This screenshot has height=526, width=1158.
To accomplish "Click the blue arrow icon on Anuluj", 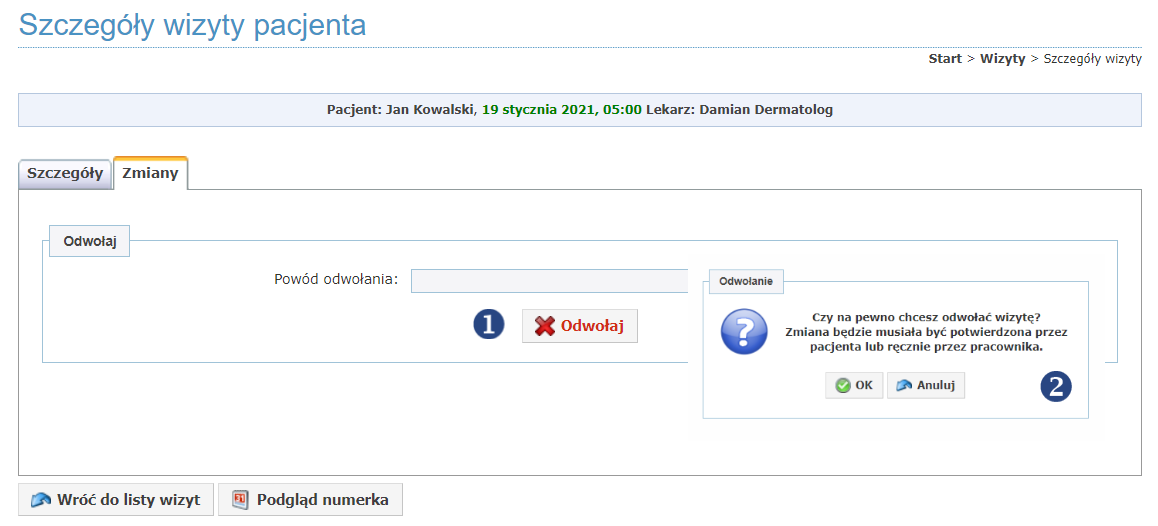I will click(x=904, y=386).
